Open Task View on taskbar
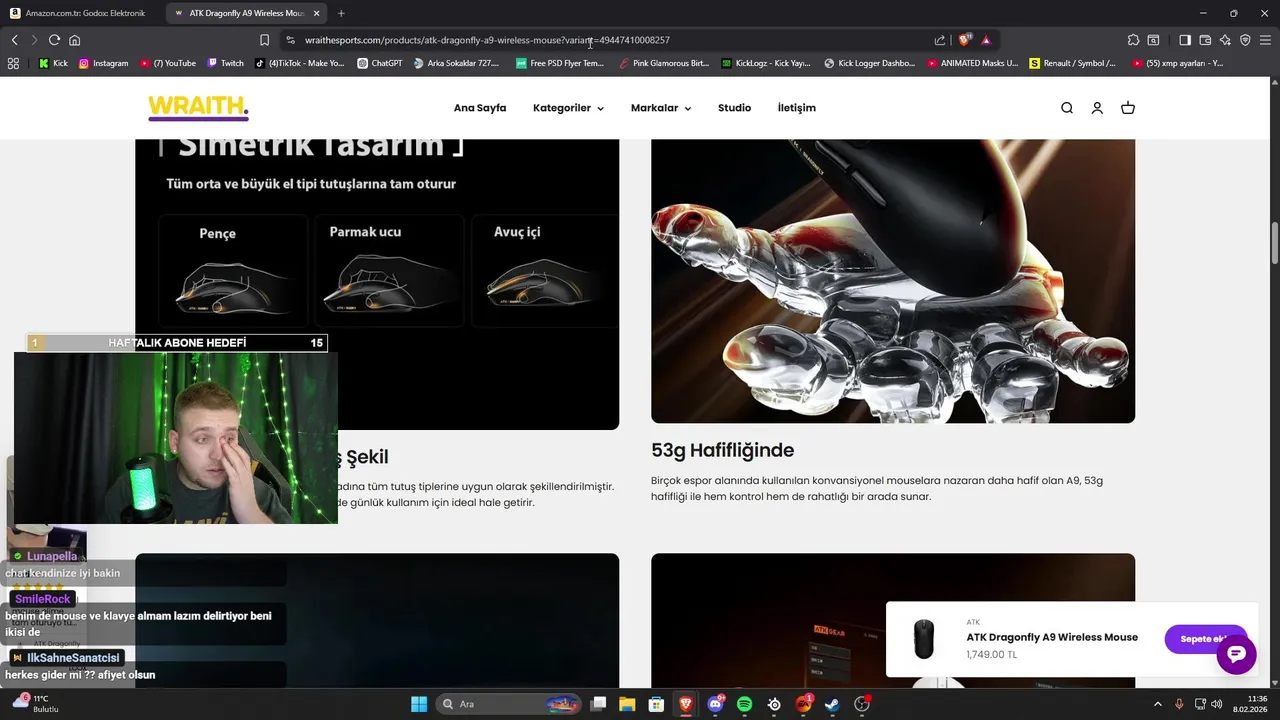 coord(598,704)
